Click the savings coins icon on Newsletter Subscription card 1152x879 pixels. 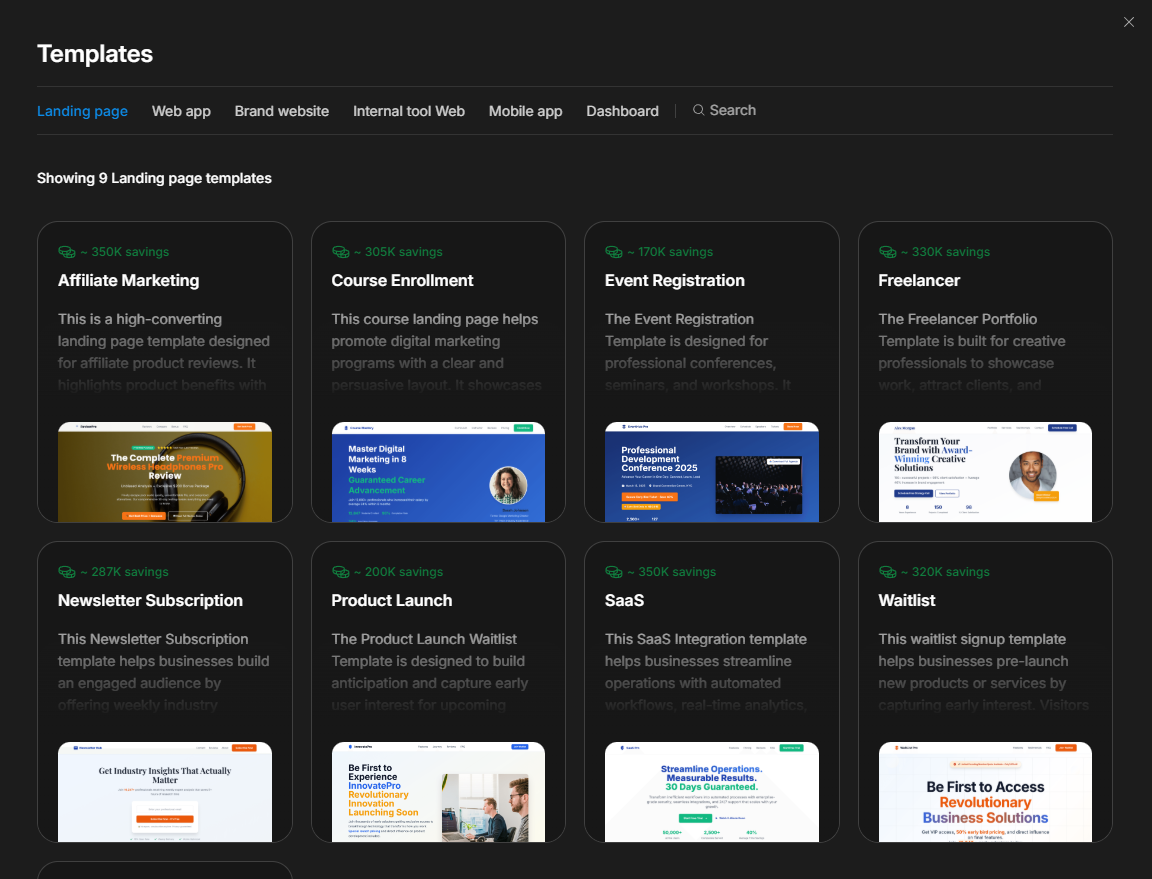click(66, 572)
